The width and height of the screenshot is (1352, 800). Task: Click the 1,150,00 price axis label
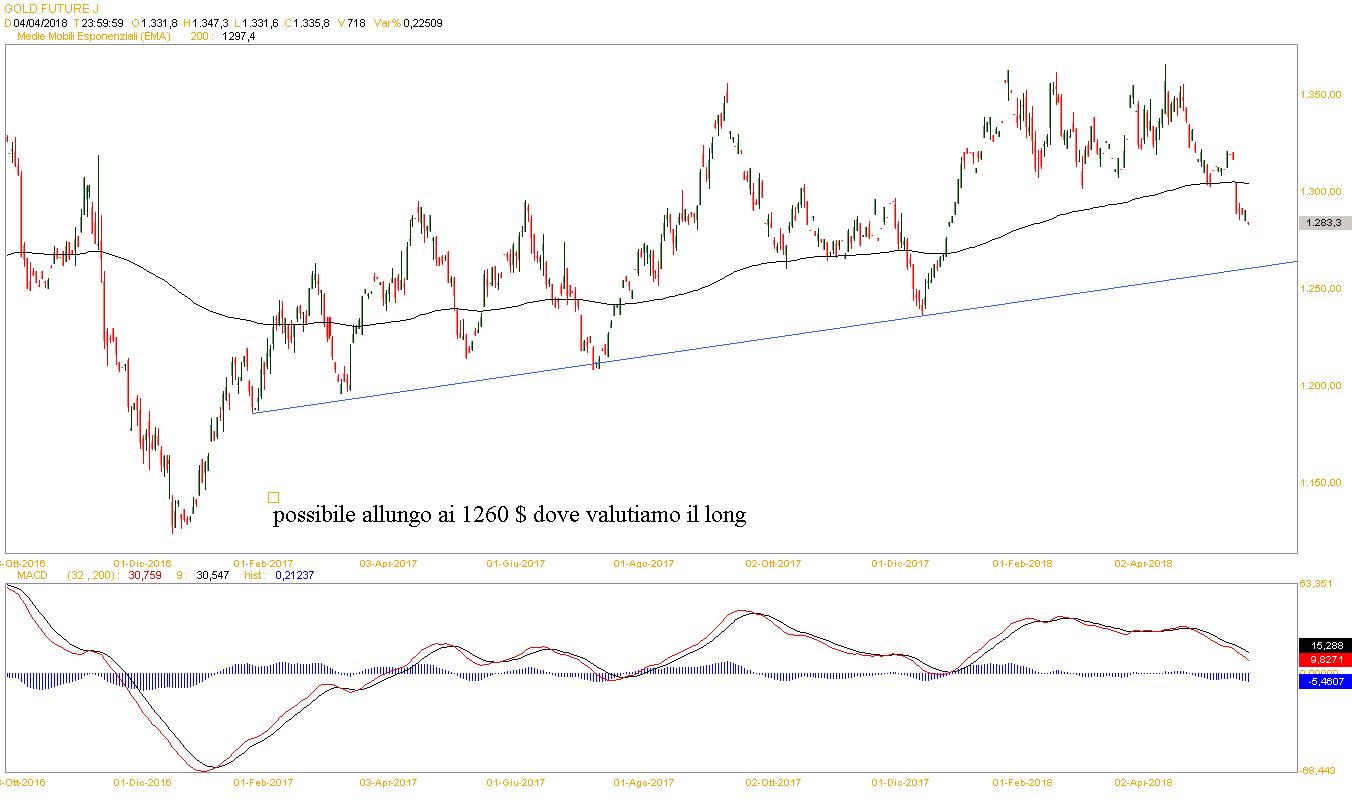point(1320,483)
